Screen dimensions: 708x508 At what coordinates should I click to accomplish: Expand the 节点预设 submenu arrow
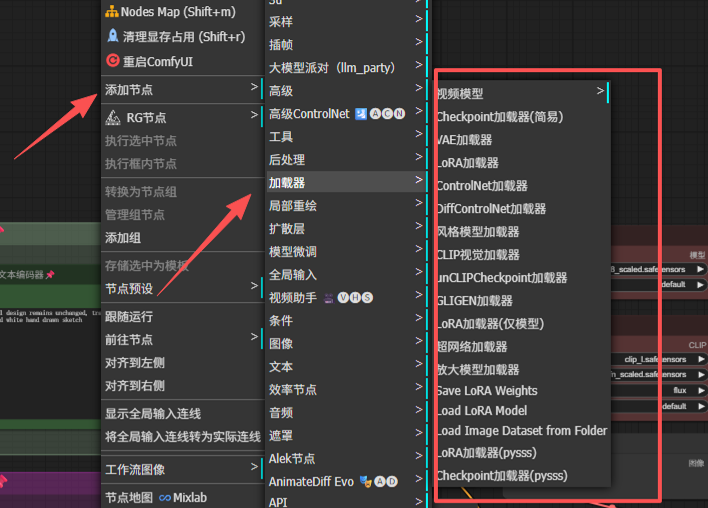254,288
